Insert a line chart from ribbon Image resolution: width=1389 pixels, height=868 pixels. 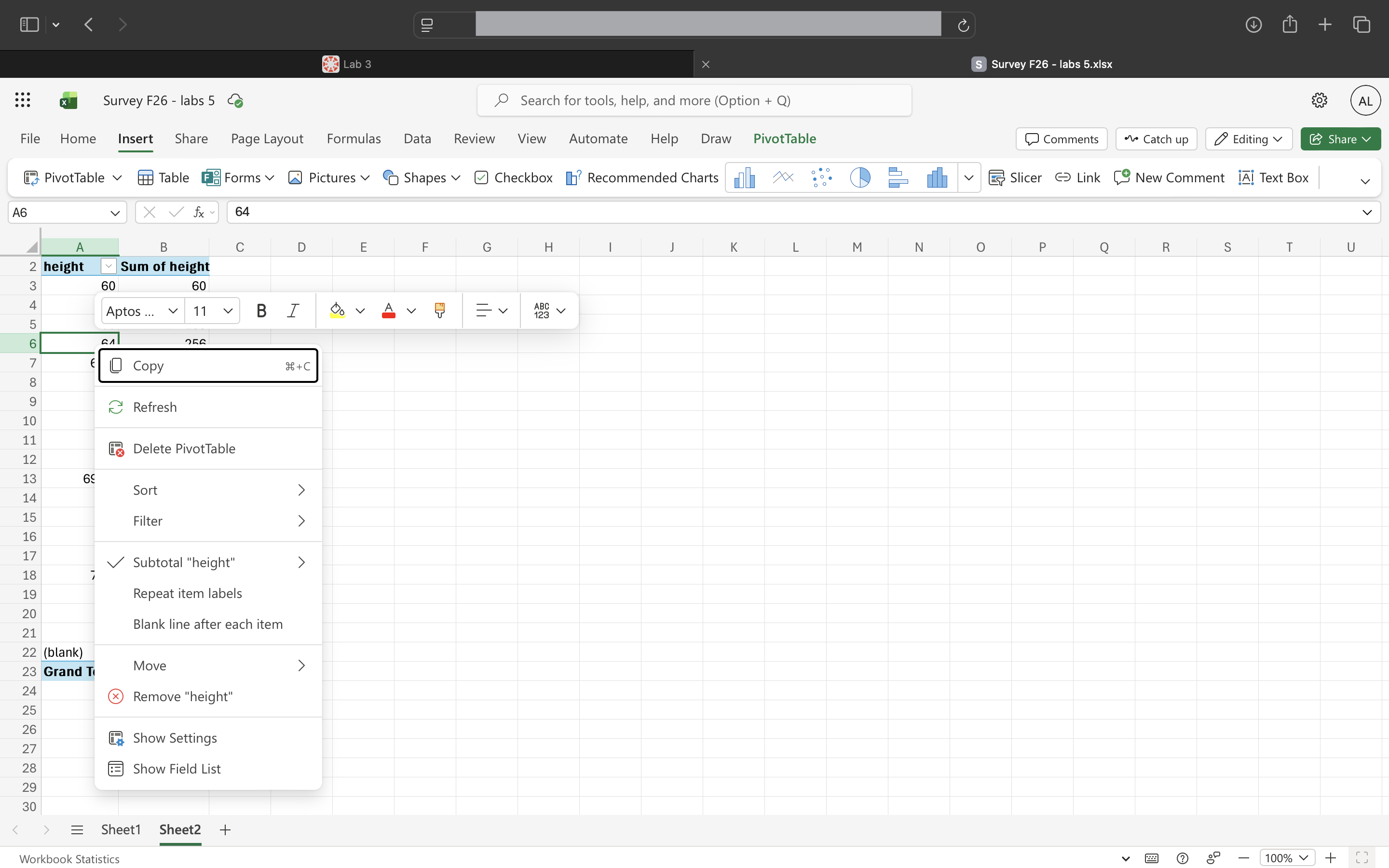pyautogui.click(x=783, y=178)
